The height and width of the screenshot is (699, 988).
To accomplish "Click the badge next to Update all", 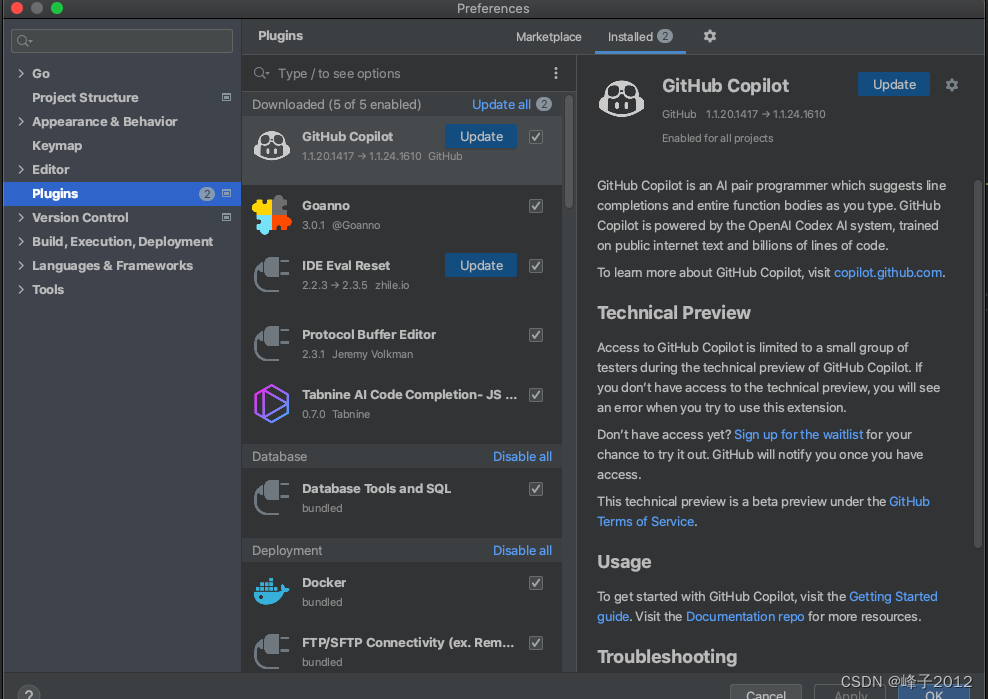I will point(544,105).
